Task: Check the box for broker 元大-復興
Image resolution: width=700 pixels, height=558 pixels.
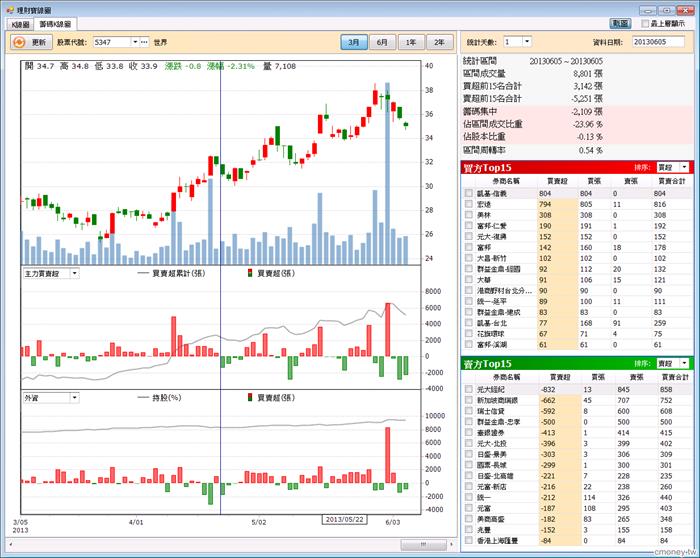Action: coord(468,237)
